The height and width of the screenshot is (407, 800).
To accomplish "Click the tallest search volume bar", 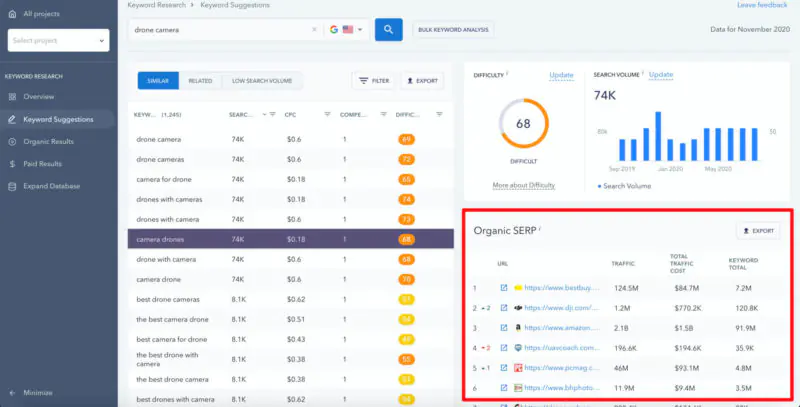I will click(x=658, y=136).
